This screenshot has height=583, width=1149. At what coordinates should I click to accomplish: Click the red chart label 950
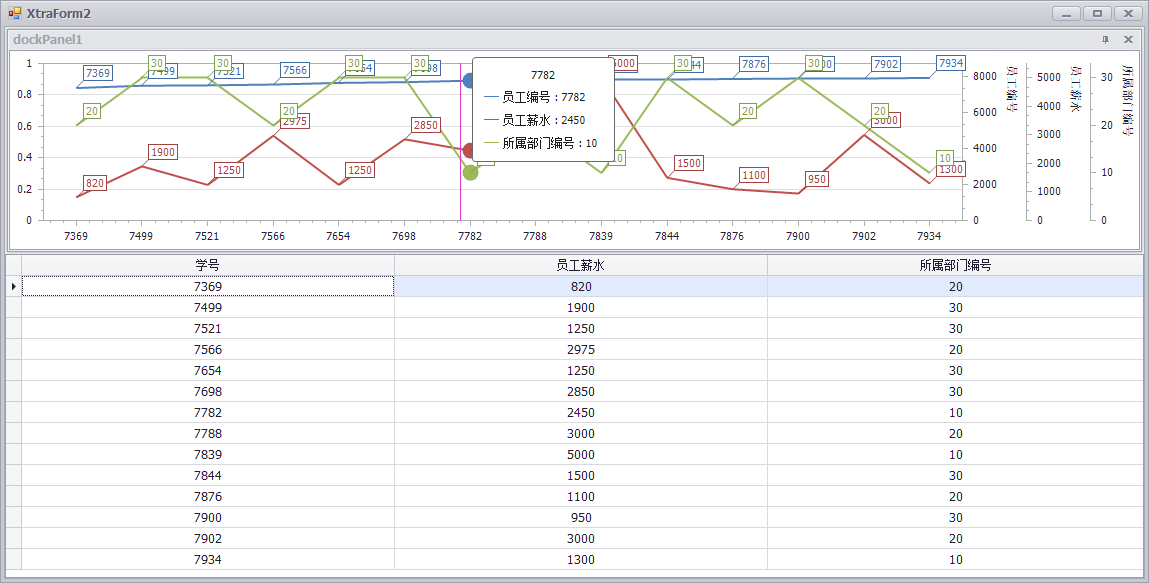click(816, 179)
